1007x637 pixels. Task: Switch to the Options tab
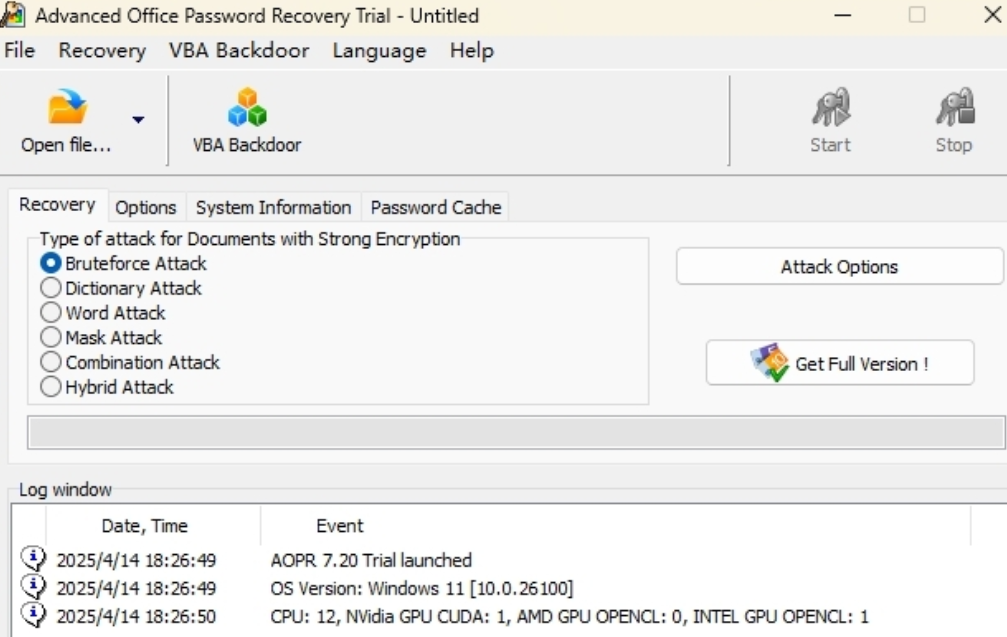[x=146, y=207]
